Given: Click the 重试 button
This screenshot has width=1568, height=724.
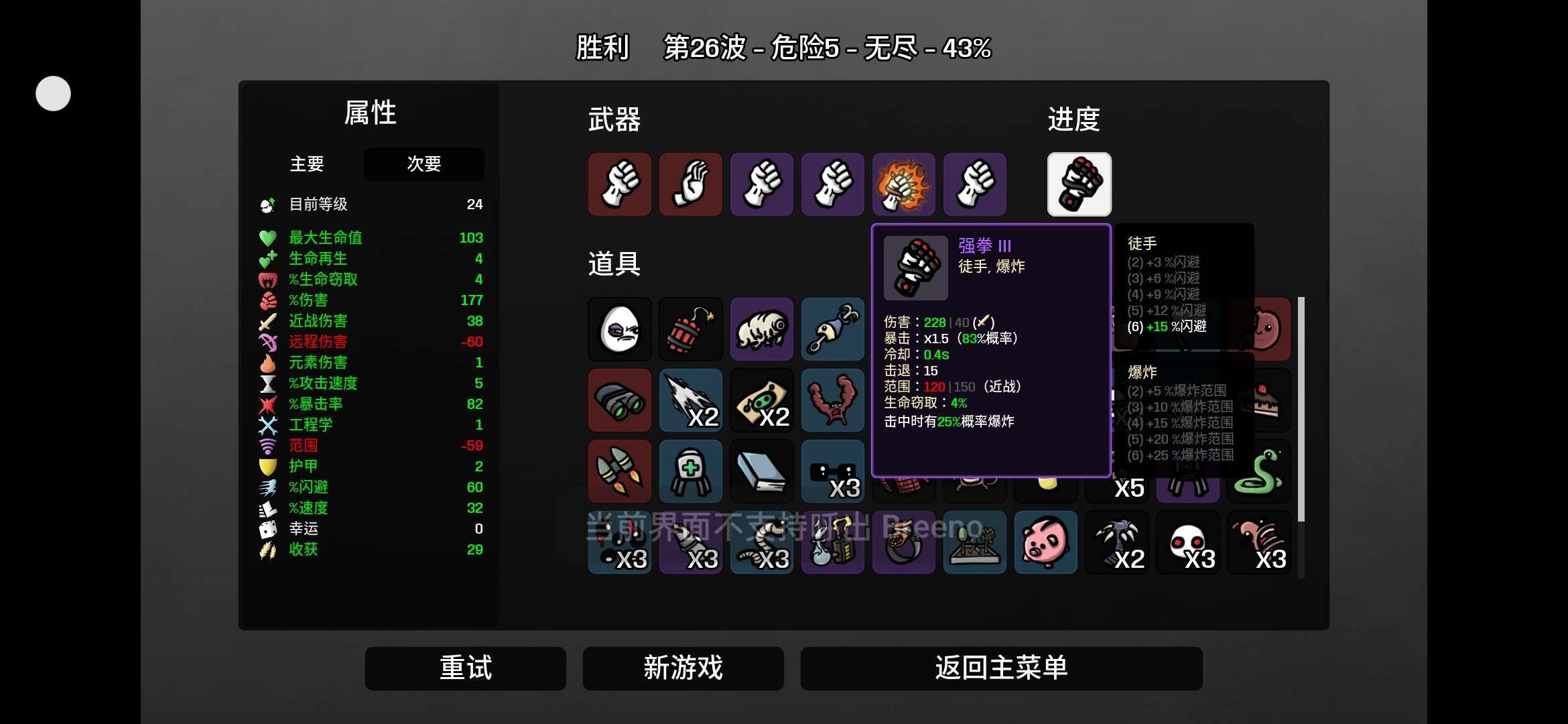Looking at the screenshot, I should pos(466,668).
